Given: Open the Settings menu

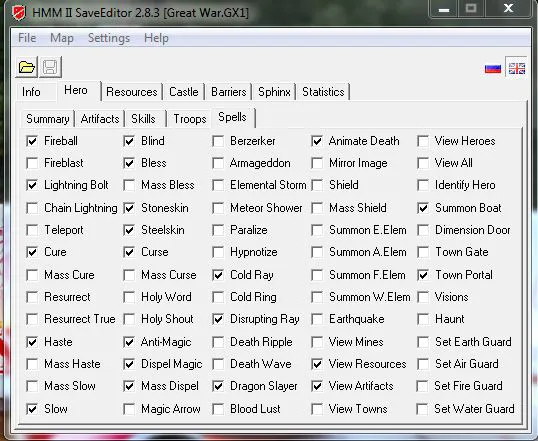Looking at the screenshot, I should click(109, 38).
